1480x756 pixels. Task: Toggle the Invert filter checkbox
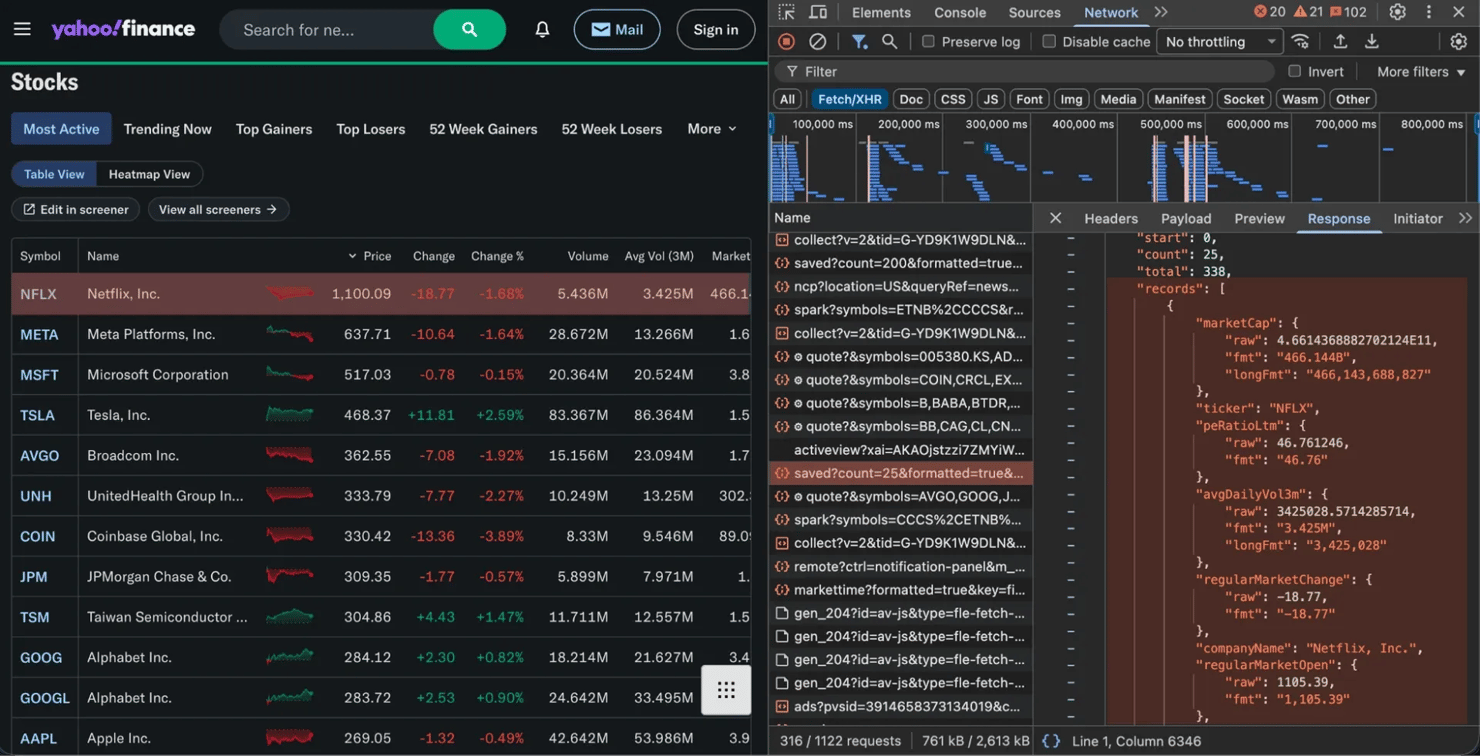1295,72
